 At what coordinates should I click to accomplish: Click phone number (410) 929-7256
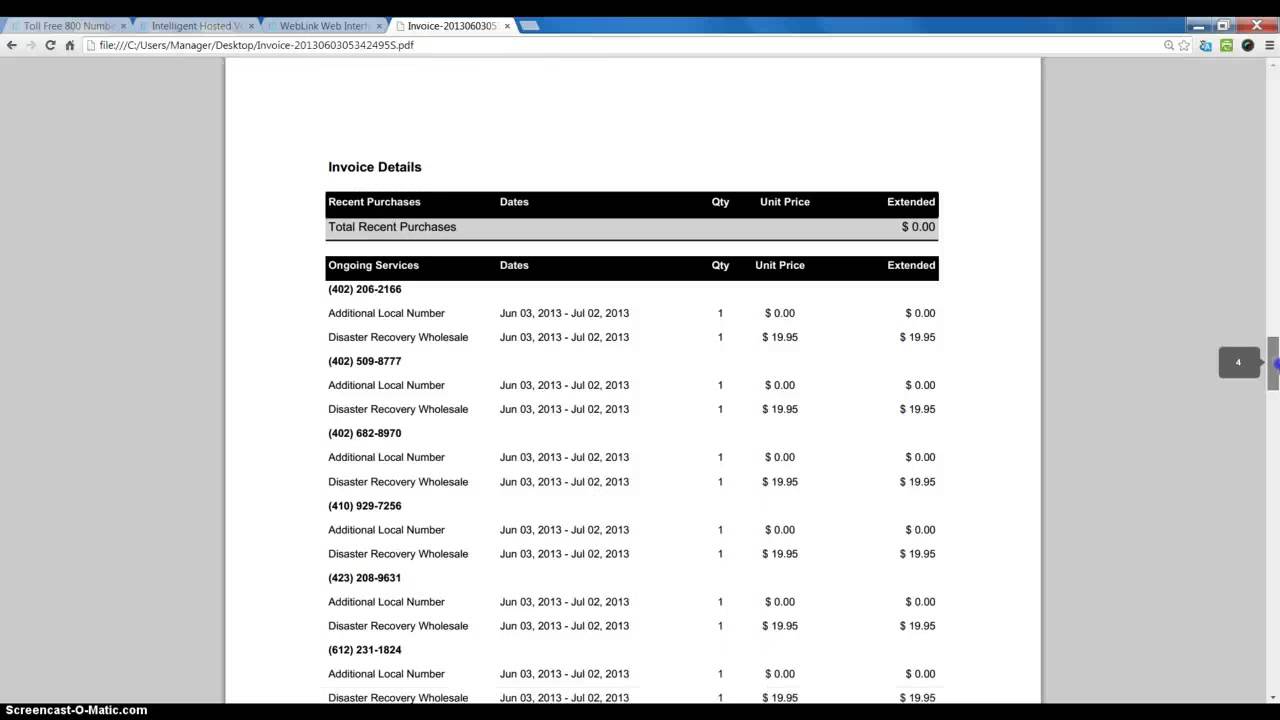click(365, 506)
